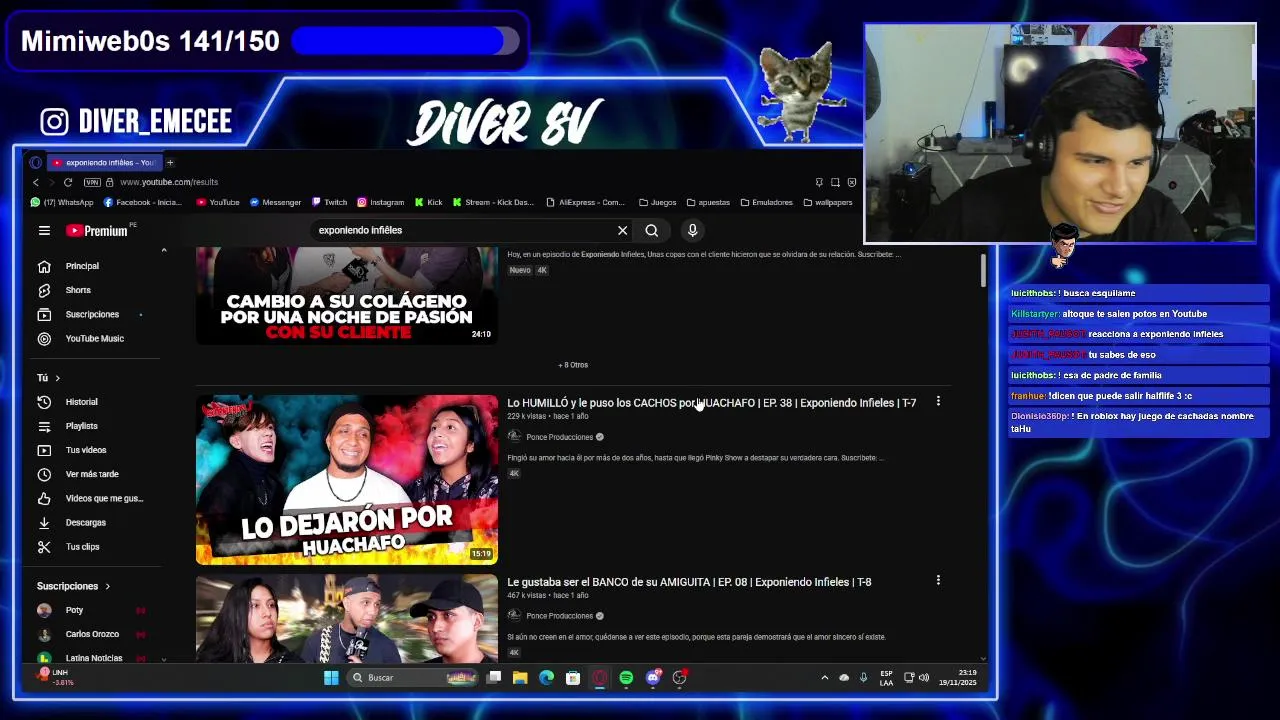Open the Juegos bookmarks folder
Image resolution: width=1280 pixels, height=720 pixels.
click(x=657, y=202)
